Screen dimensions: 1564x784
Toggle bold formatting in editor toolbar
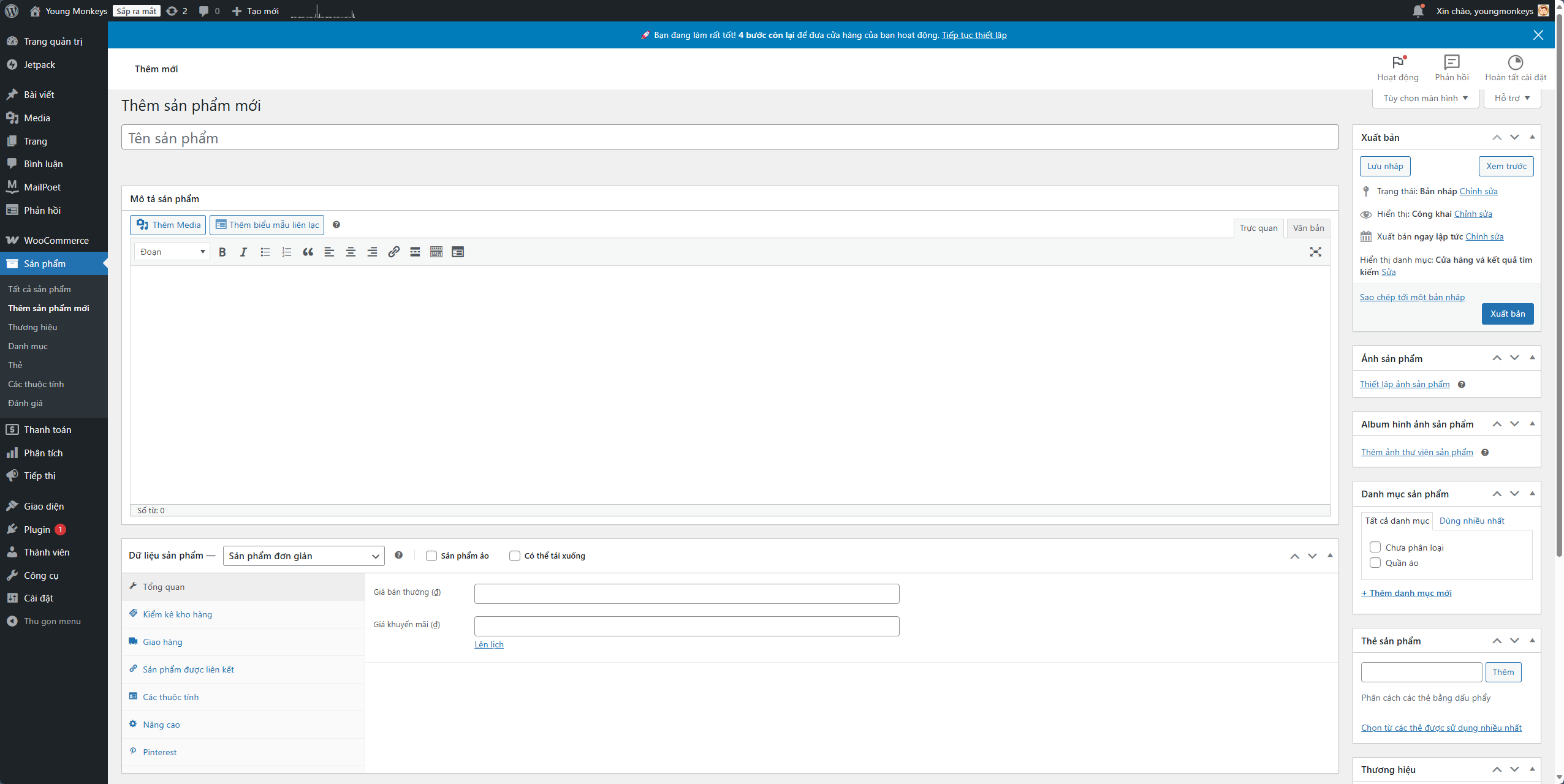222,252
